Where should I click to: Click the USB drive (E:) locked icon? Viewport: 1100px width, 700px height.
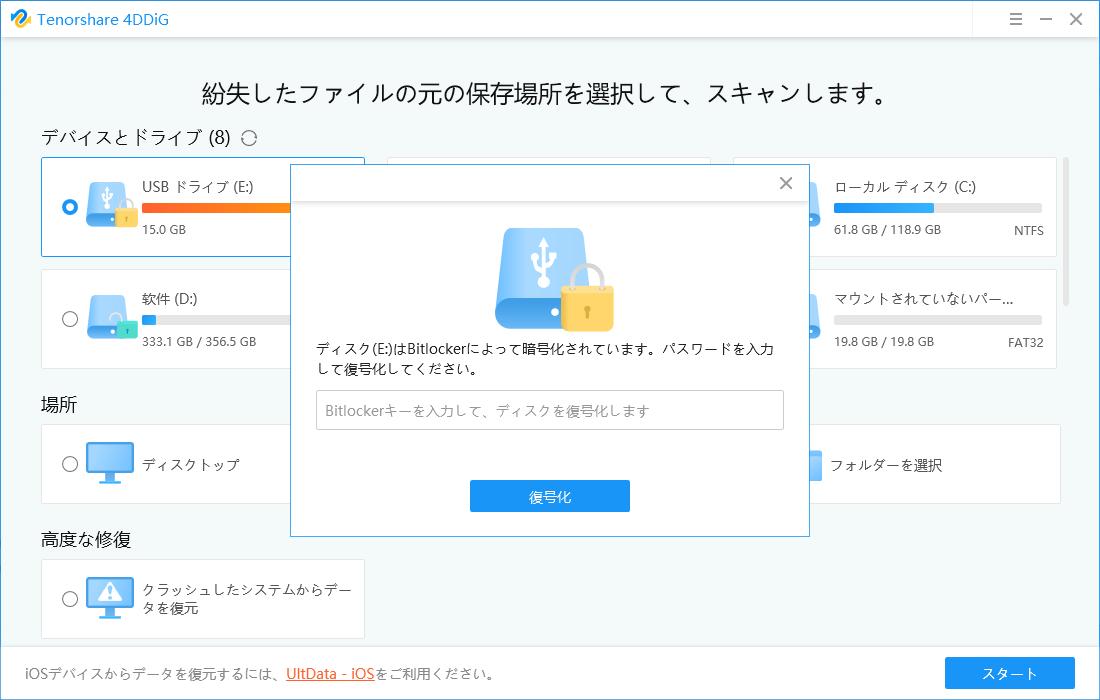(x=111, y=205)
